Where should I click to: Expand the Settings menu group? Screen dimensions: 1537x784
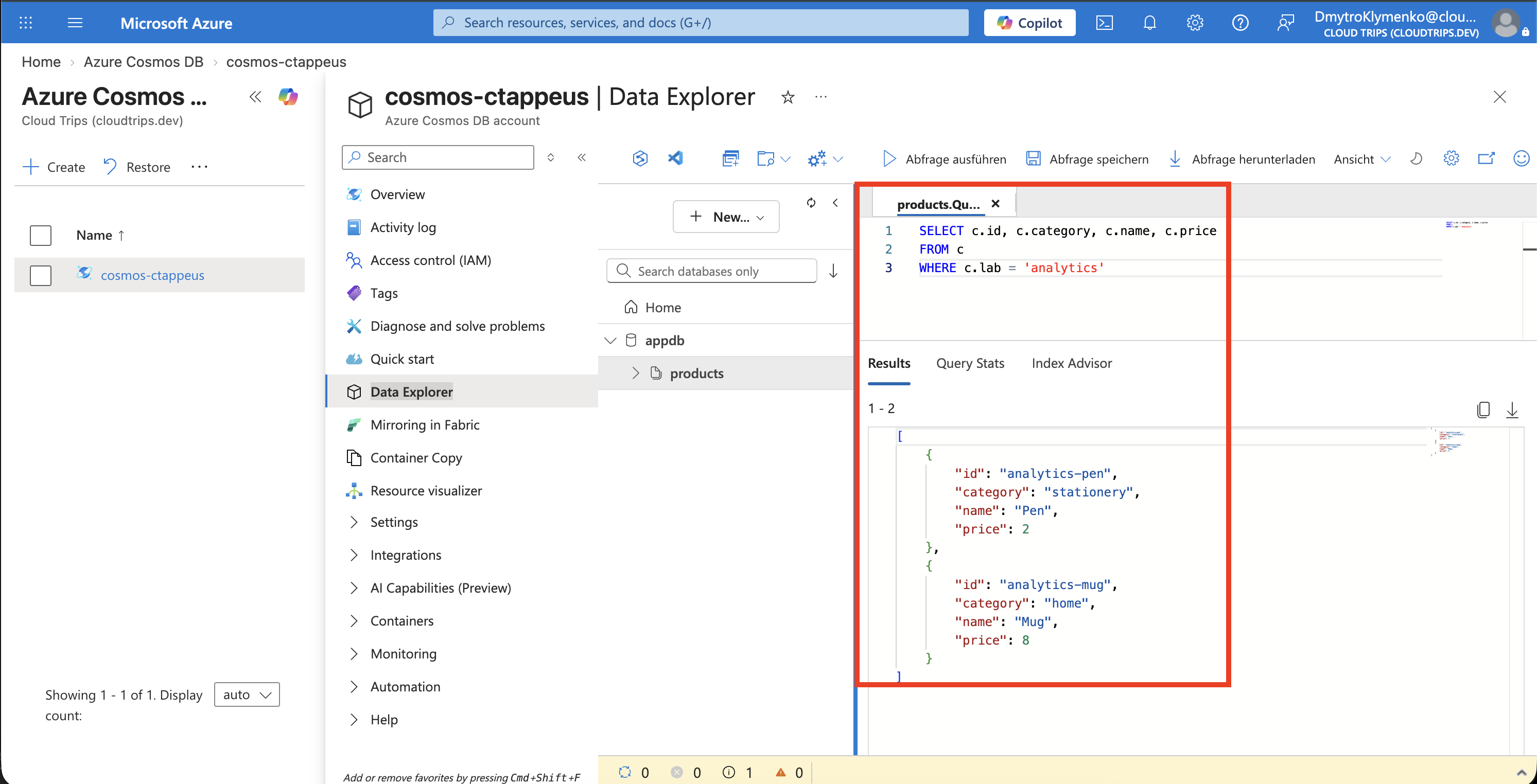coord(394,522)
